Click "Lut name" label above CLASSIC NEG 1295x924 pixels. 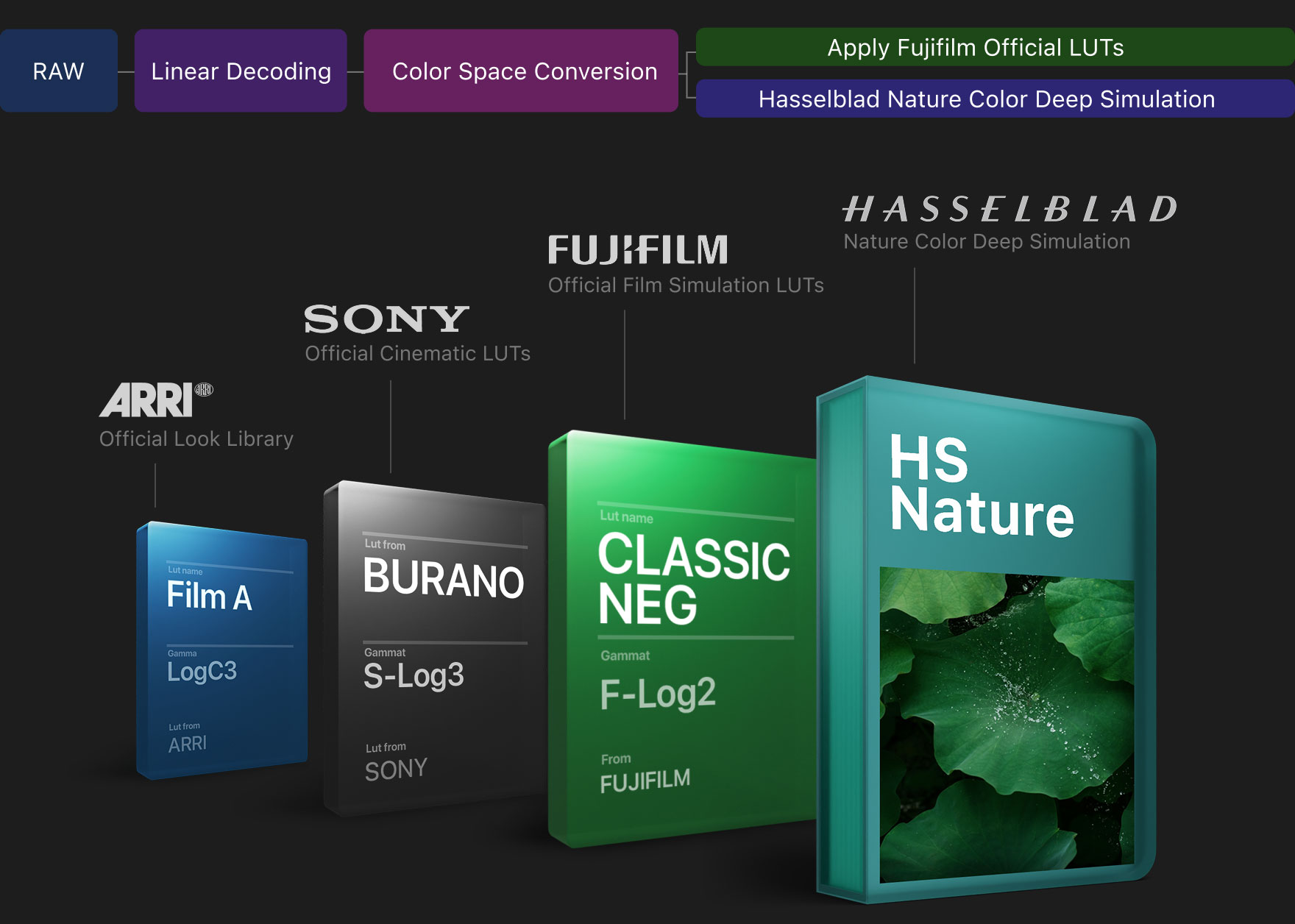[626, 516]
